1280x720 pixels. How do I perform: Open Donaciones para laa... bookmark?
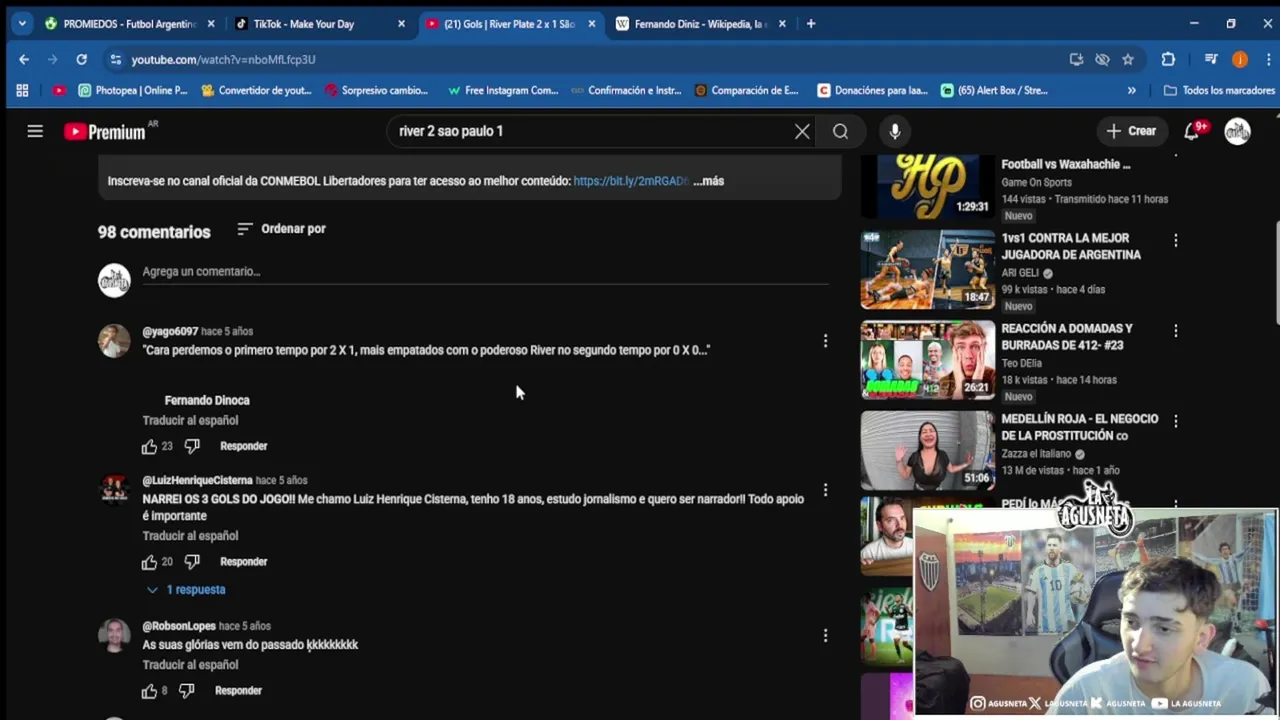(872, 90)
